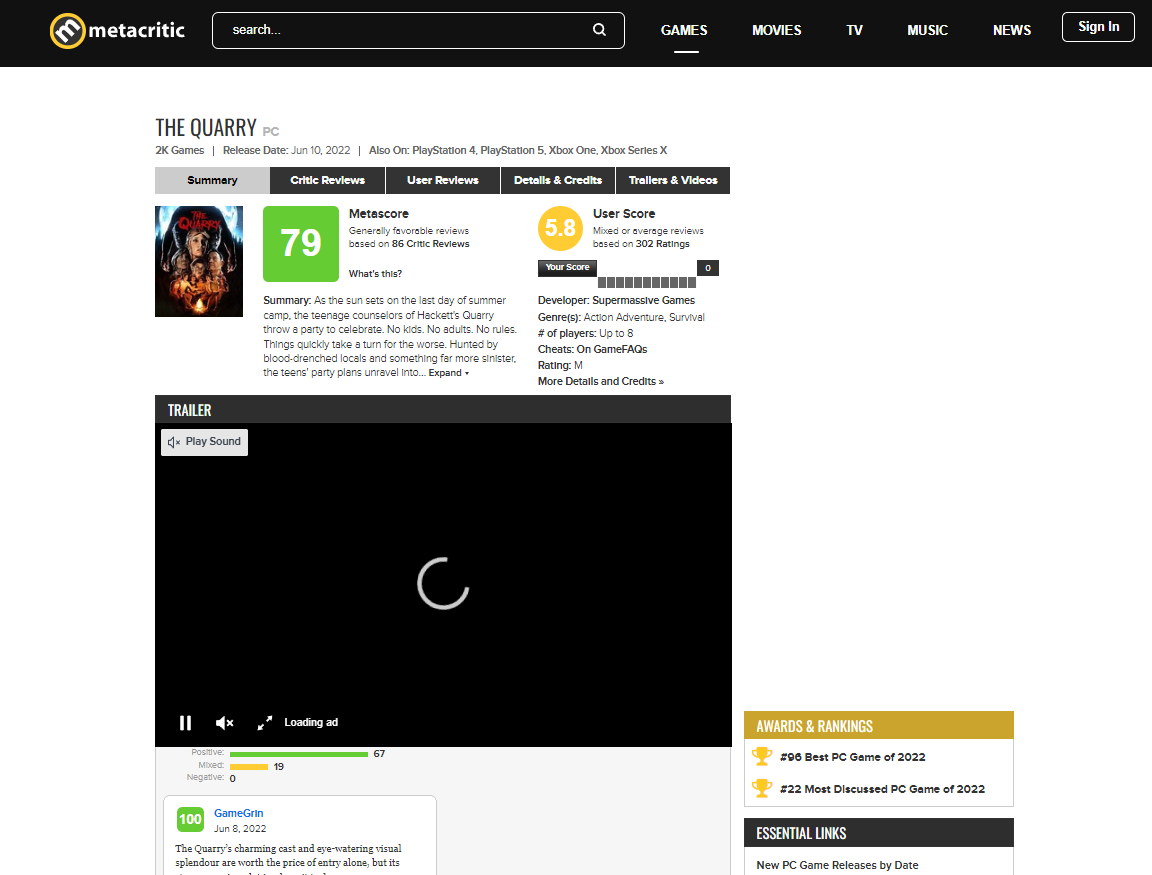Go to the Music section
Image resolution: width=1152 pixels, height=875 pixels.
pyautogui.click(x=927, y=31)
